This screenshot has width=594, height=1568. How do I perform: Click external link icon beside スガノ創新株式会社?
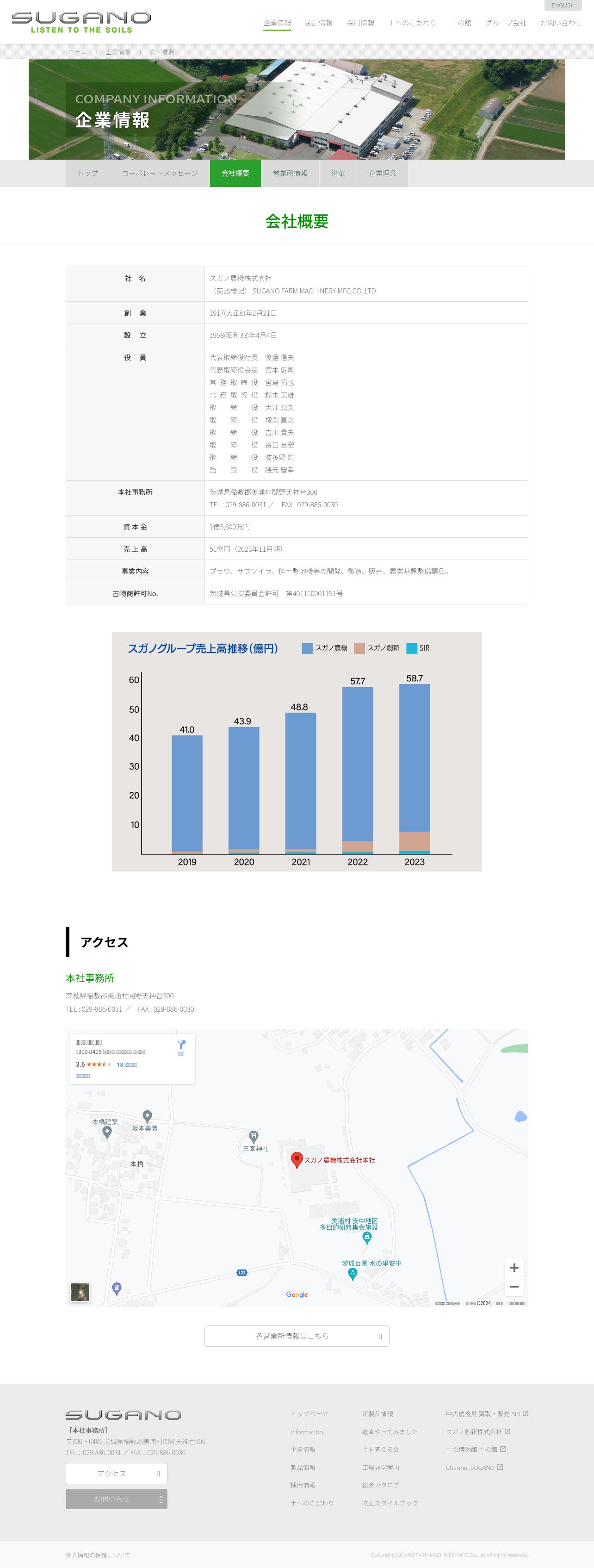[507, 1431]
